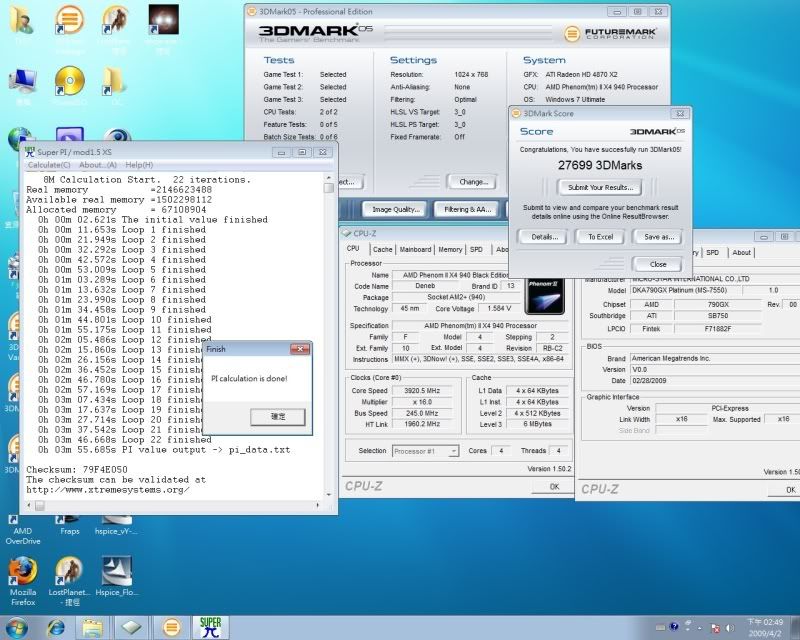Switch to the Mainboard tab in the CPU window

pos(415,250)
